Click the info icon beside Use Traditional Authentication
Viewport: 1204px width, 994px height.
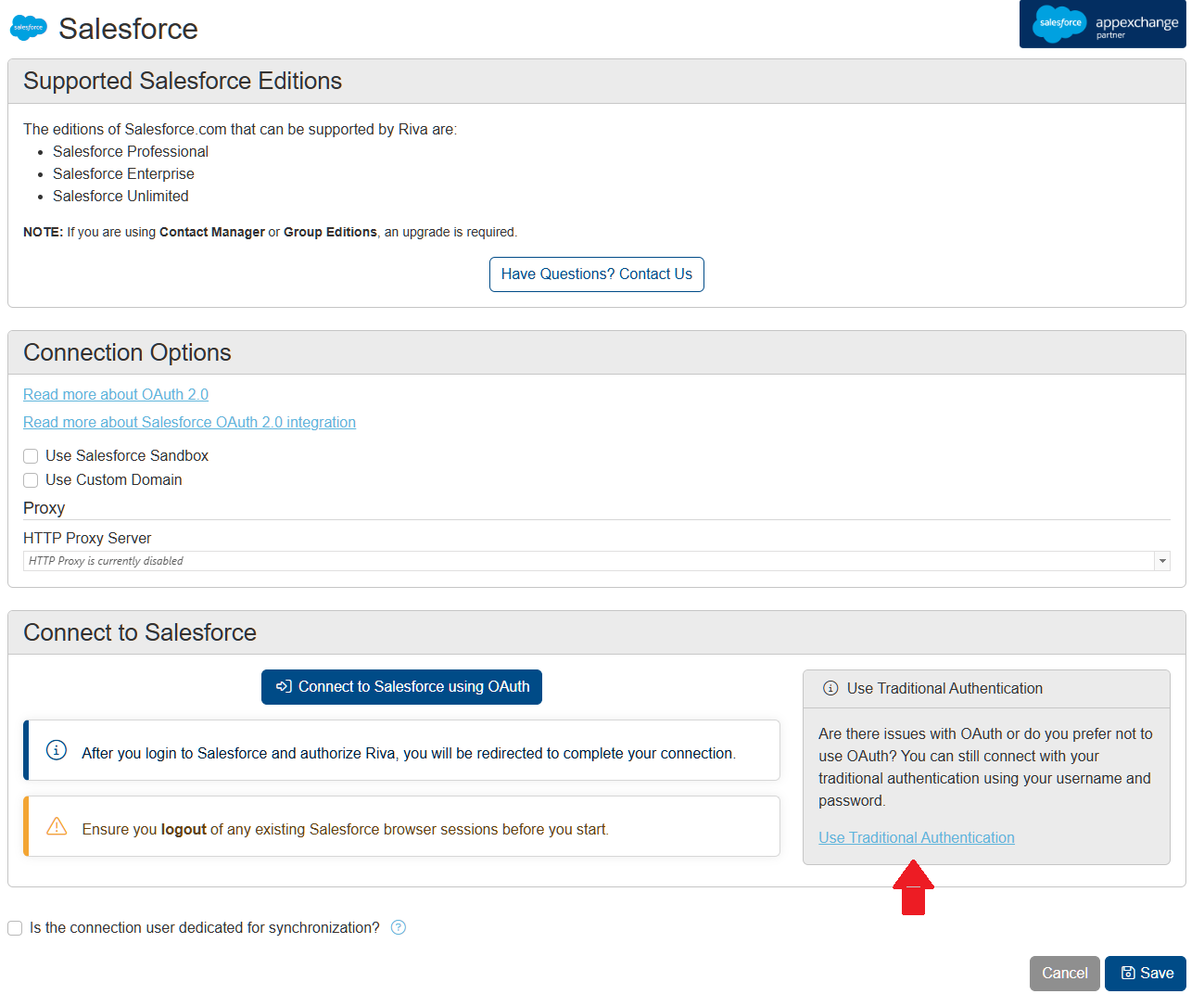point(830,688)
